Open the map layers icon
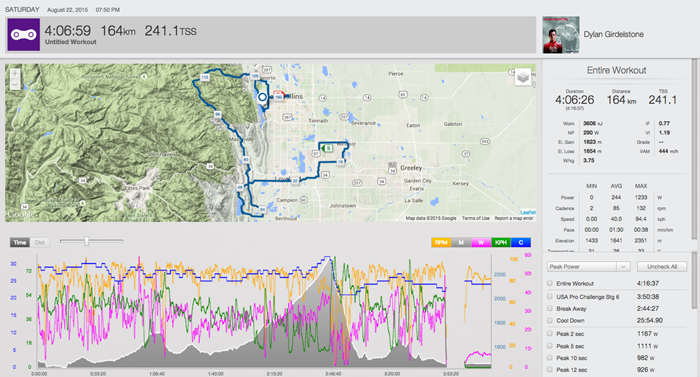Viewport: 700px width, 377px height. pyautogui.click(x=523, y=77)
